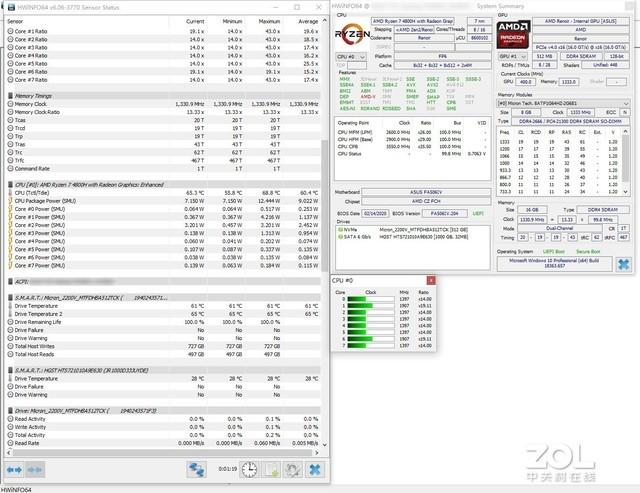Image resolution: width=640 pixels, height=493 pixels.
Task: Click the Sensor column header
Action: [15, 21]
